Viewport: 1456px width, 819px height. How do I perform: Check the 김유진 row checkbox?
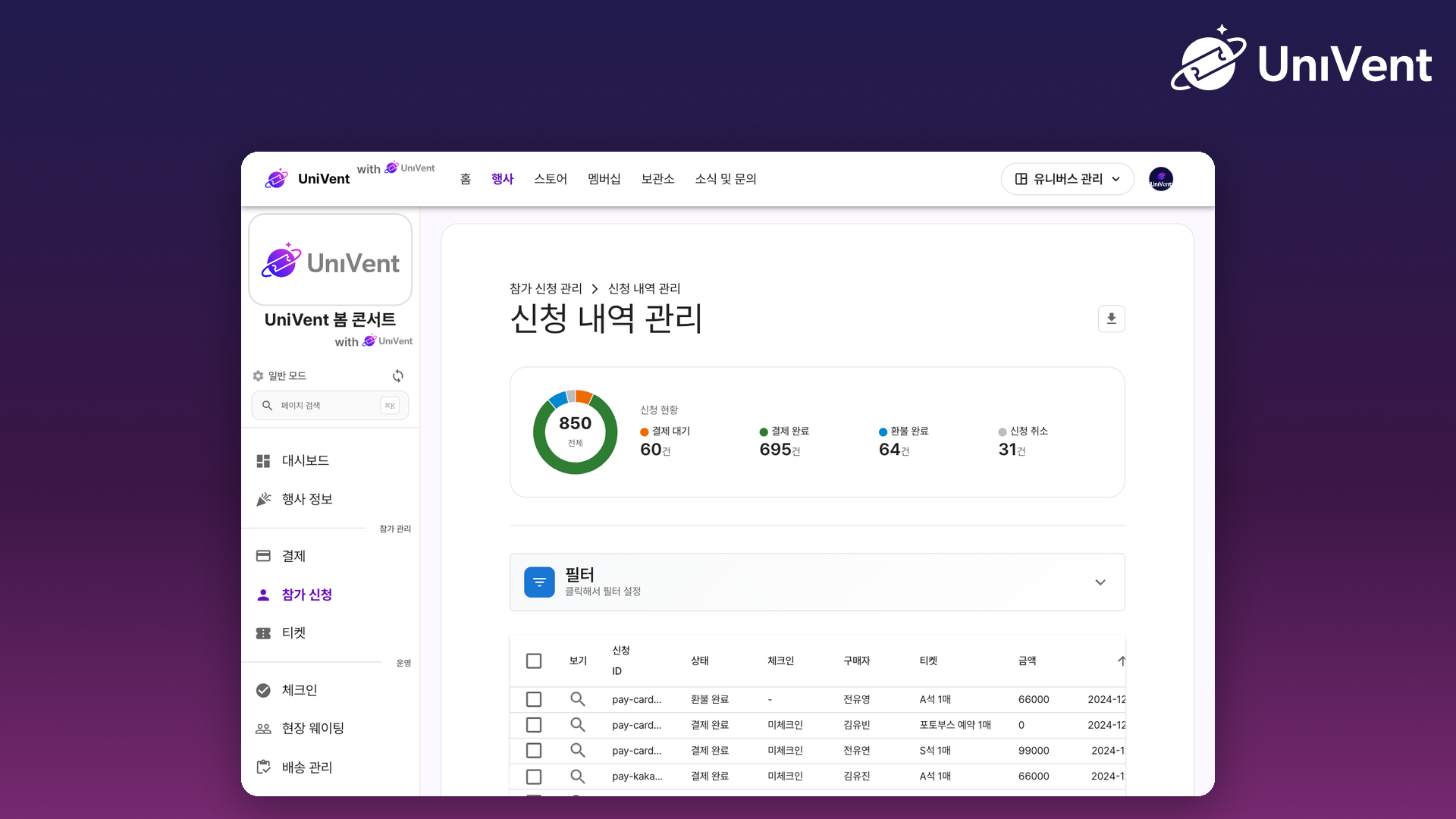click(x=534, y=777)
